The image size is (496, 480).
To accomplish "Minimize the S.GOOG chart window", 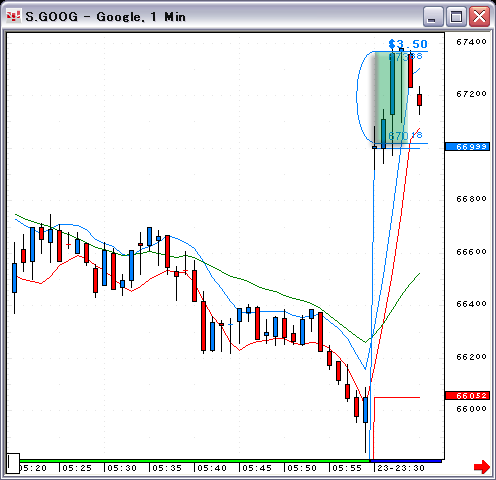I will click(433, 16).
